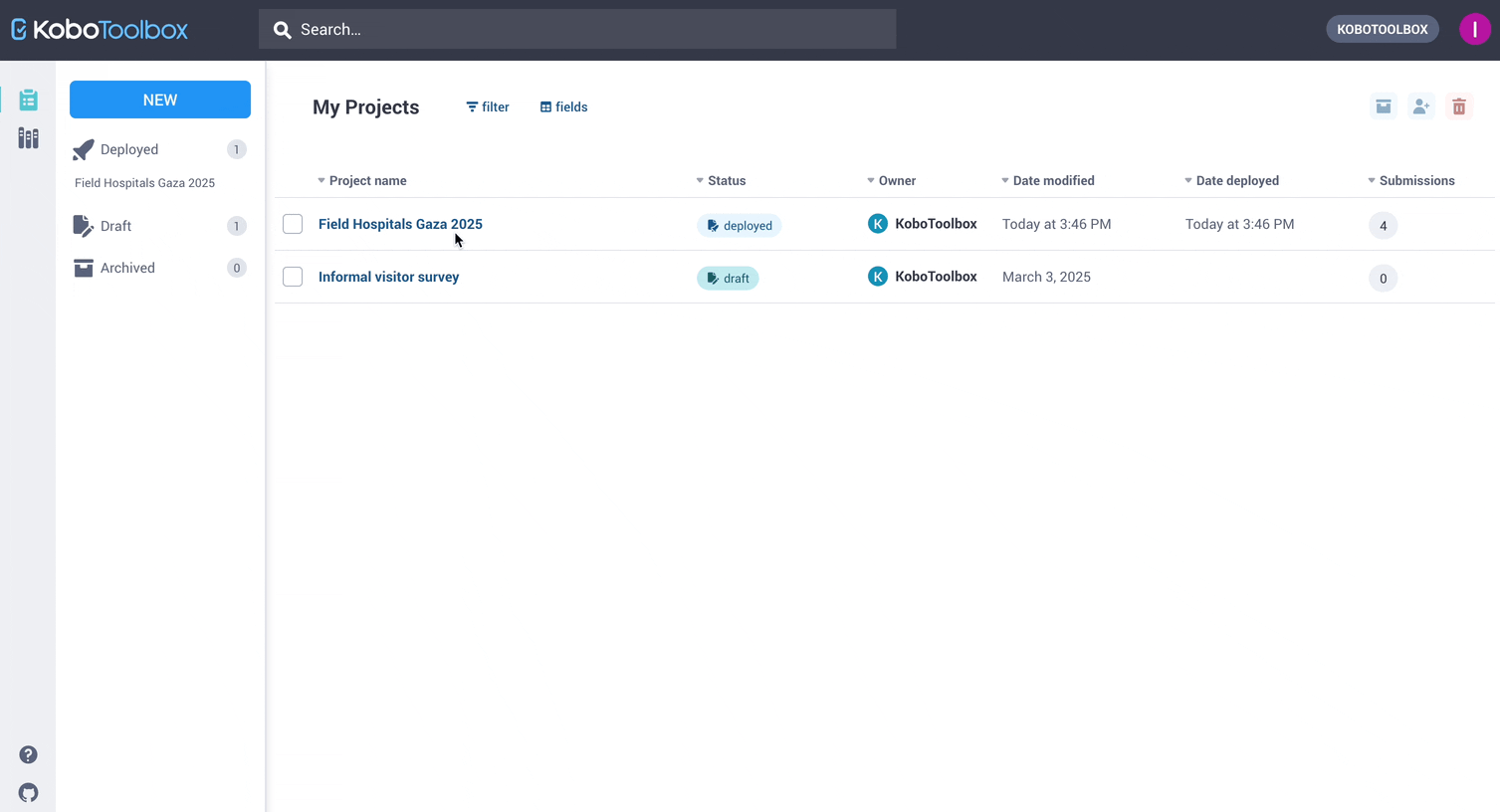Screen dimensions: 1500x812
Task: Open the Library icon in left sidebar
Action: pos(28,138)
